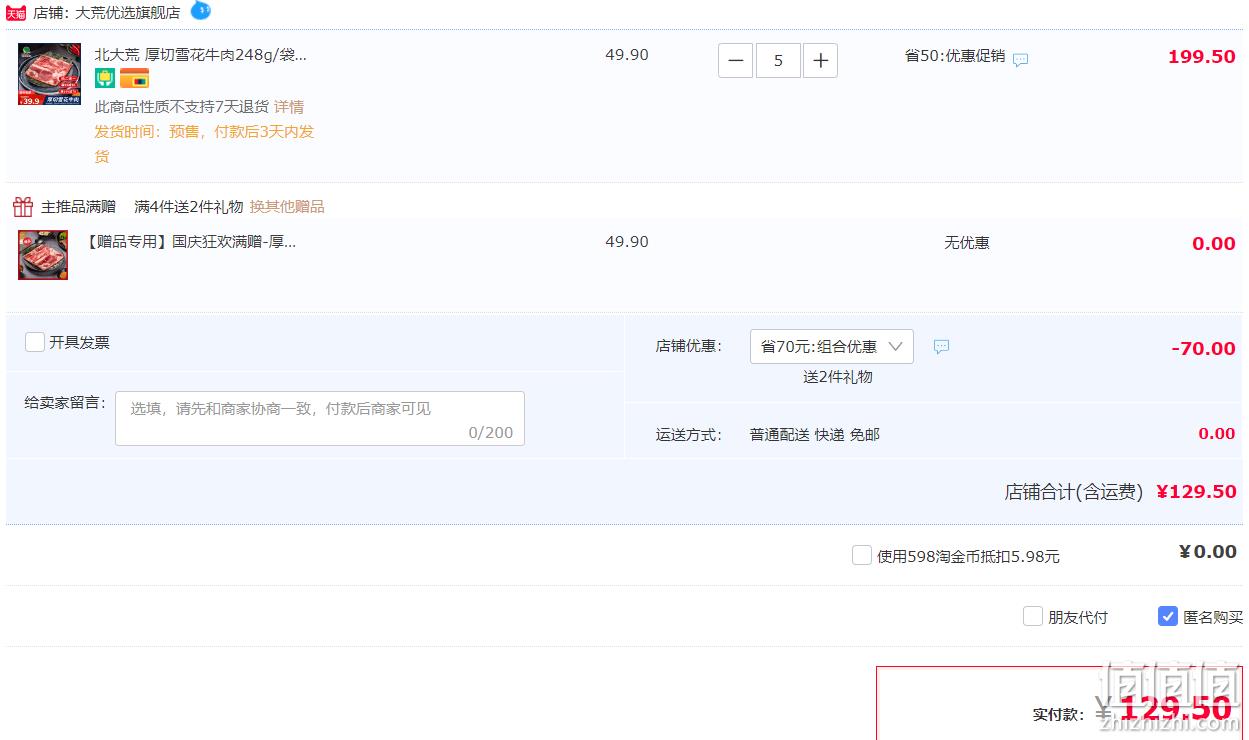
Task: Click the 送2件礼物 note below dropdown
Action: coord(838,377)
